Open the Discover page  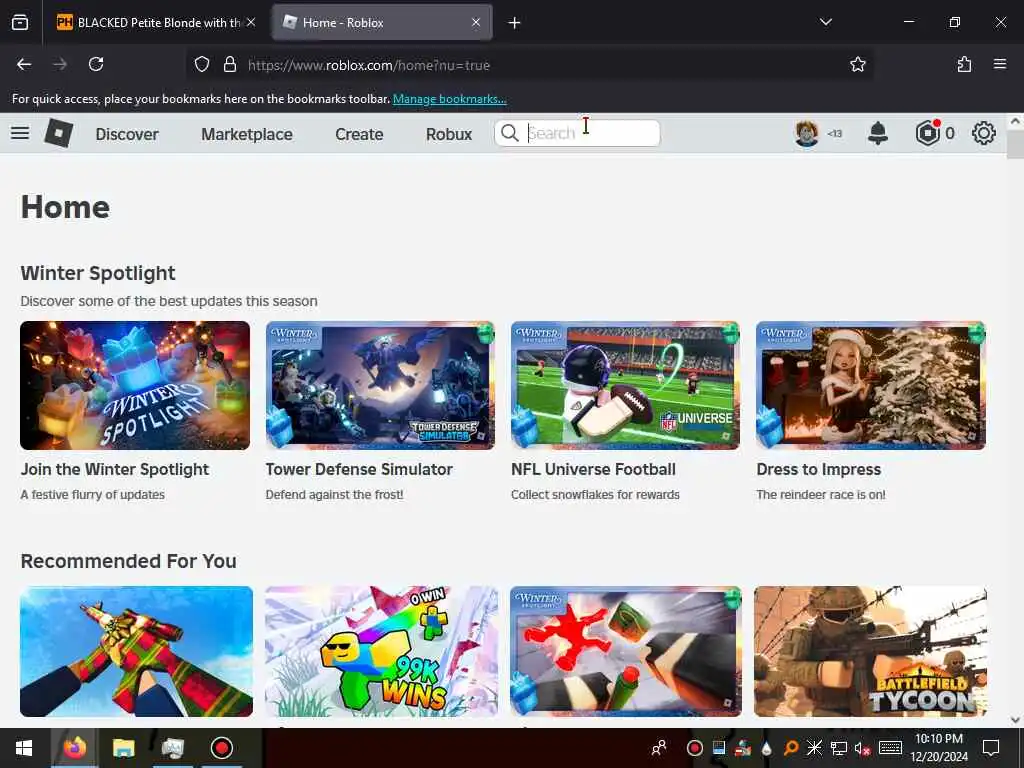tap(127, 134)
